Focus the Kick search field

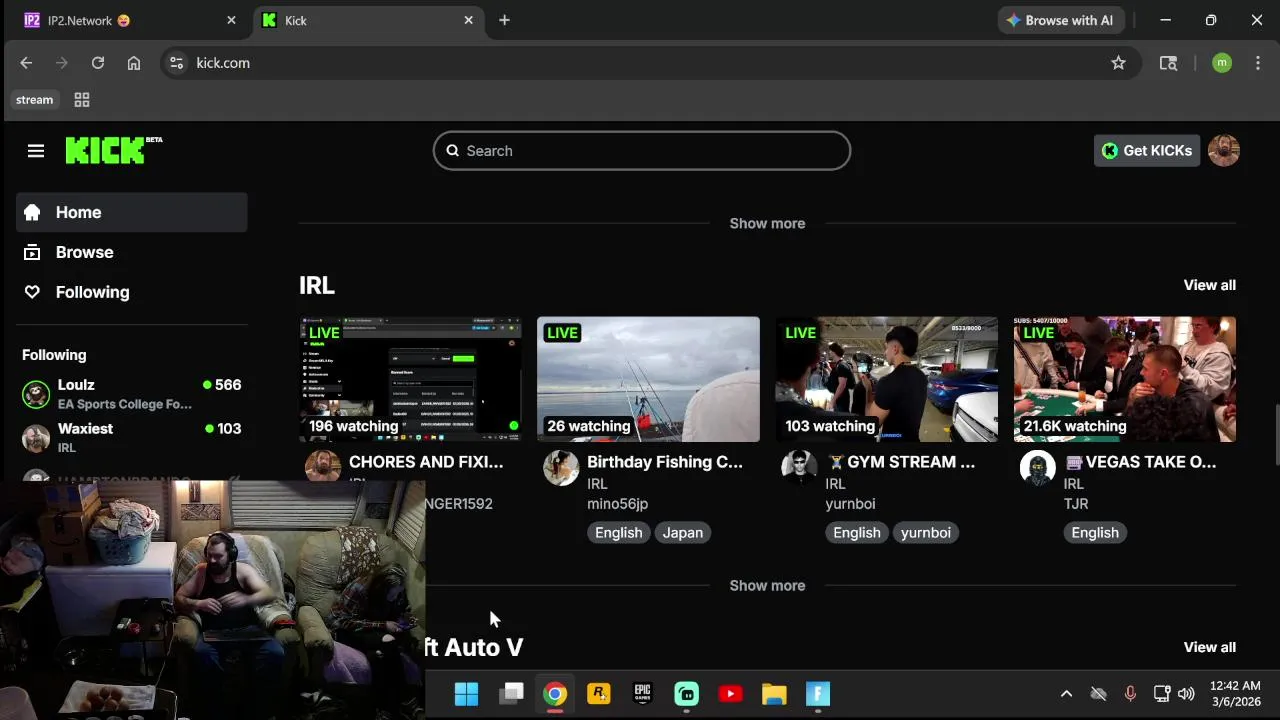point(642,151)
